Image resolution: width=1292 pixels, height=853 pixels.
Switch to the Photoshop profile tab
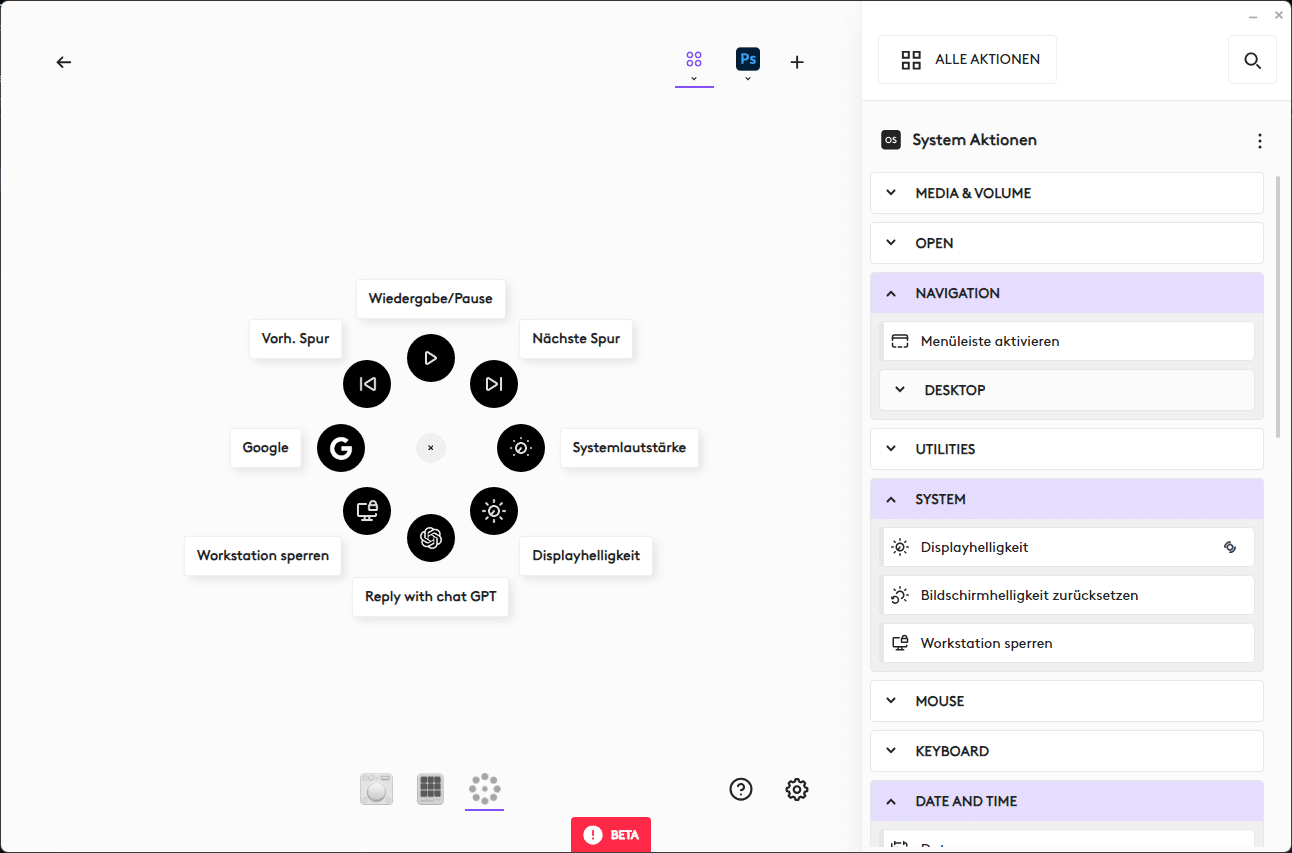(x=748, y=61)
